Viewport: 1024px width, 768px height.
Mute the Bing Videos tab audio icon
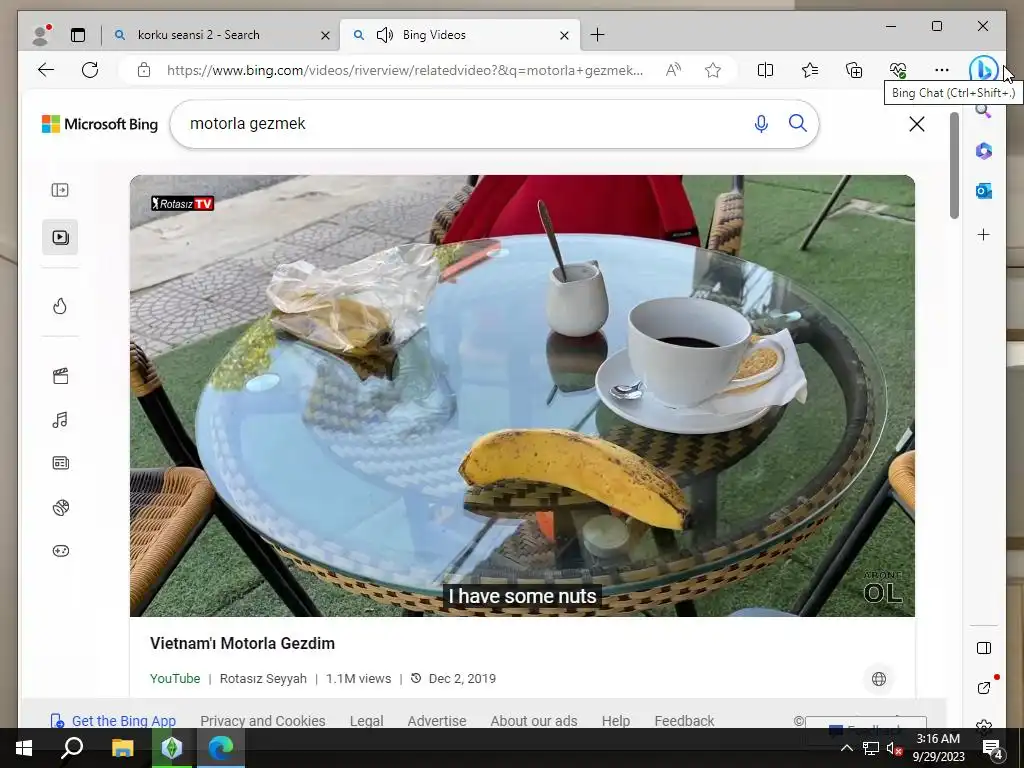pos(385,35)
